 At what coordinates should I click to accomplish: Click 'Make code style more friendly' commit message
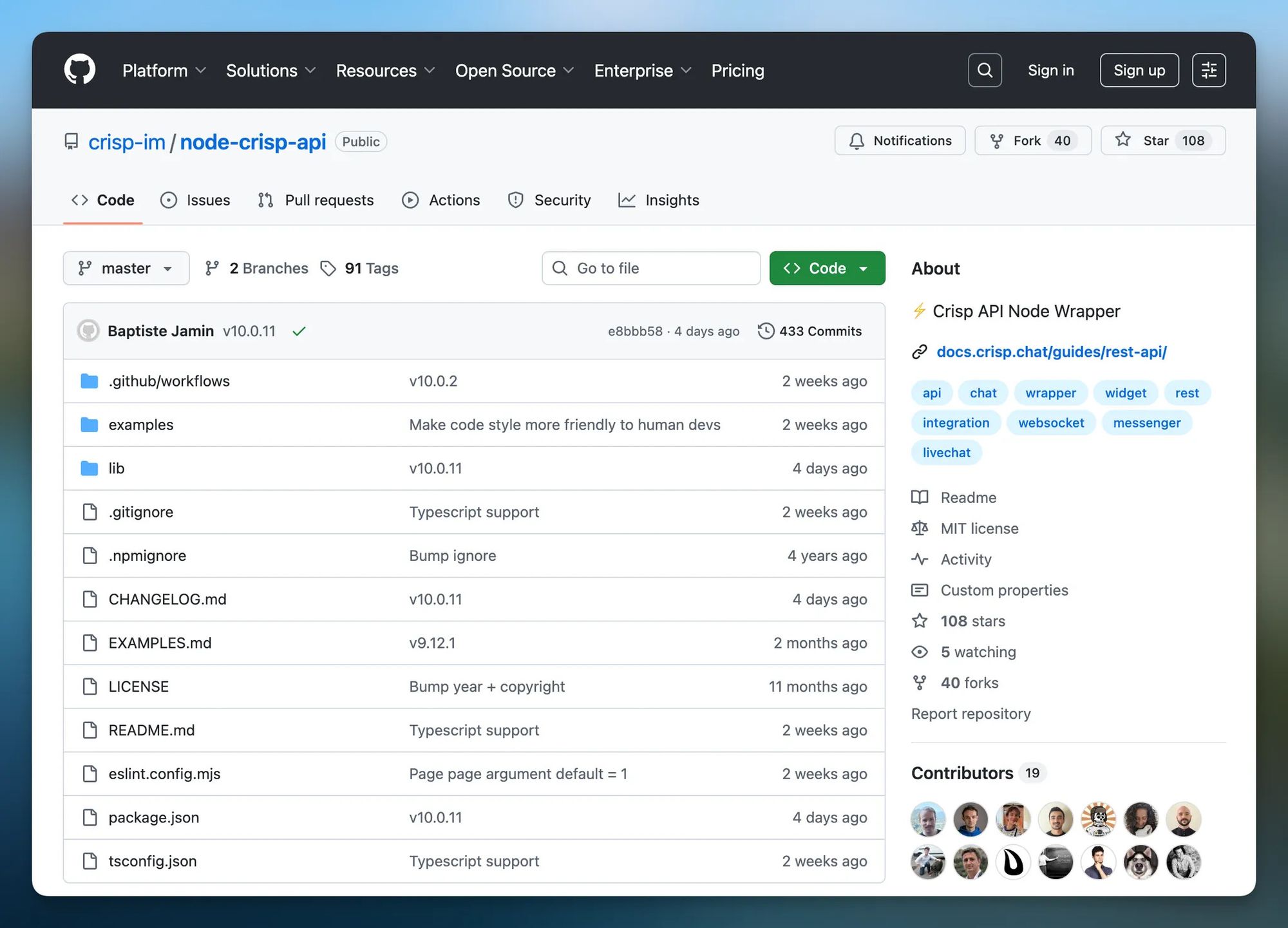click(565, 425)
